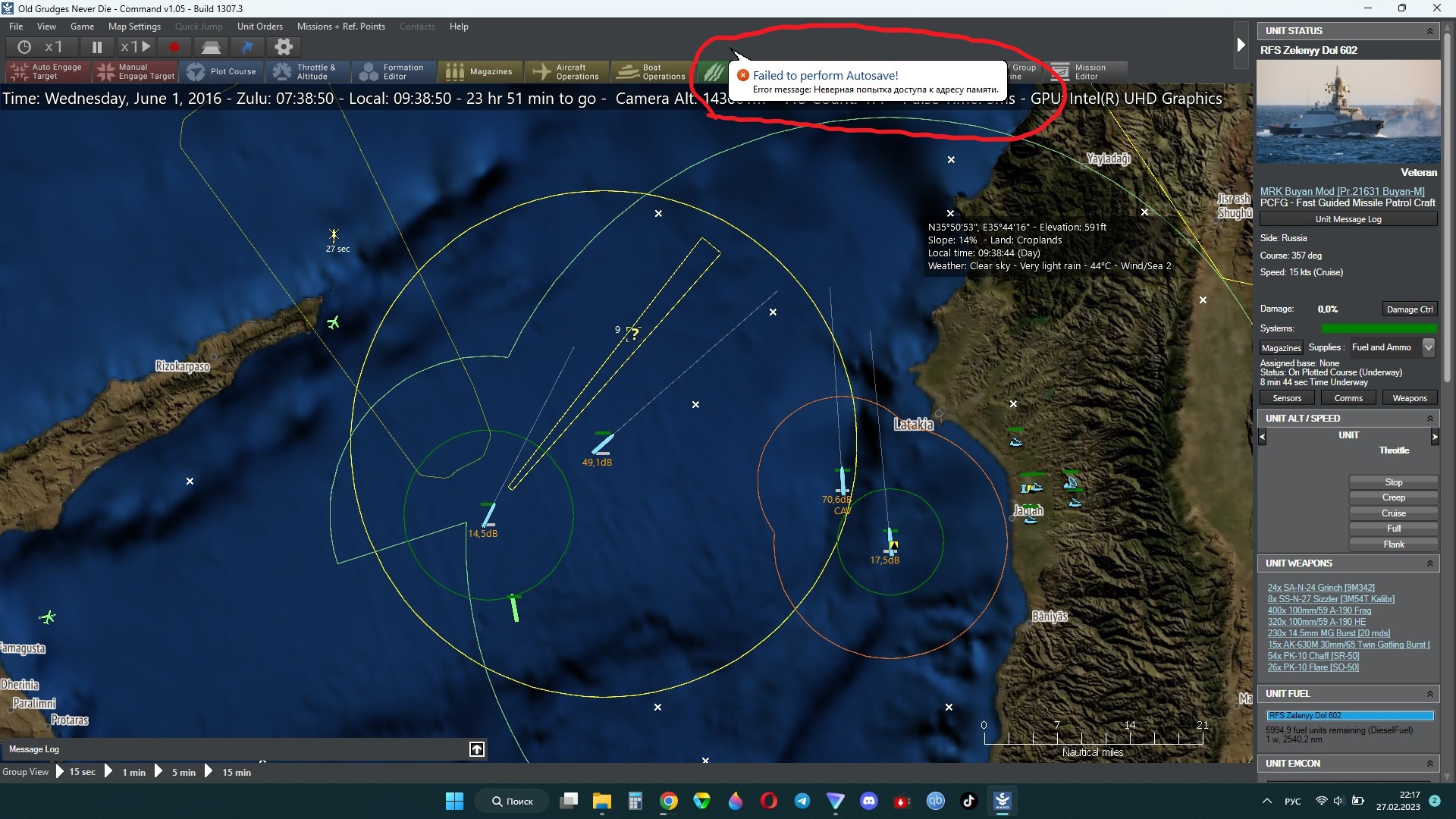Collapse the right sidebar with arrow

point(1241,45)
